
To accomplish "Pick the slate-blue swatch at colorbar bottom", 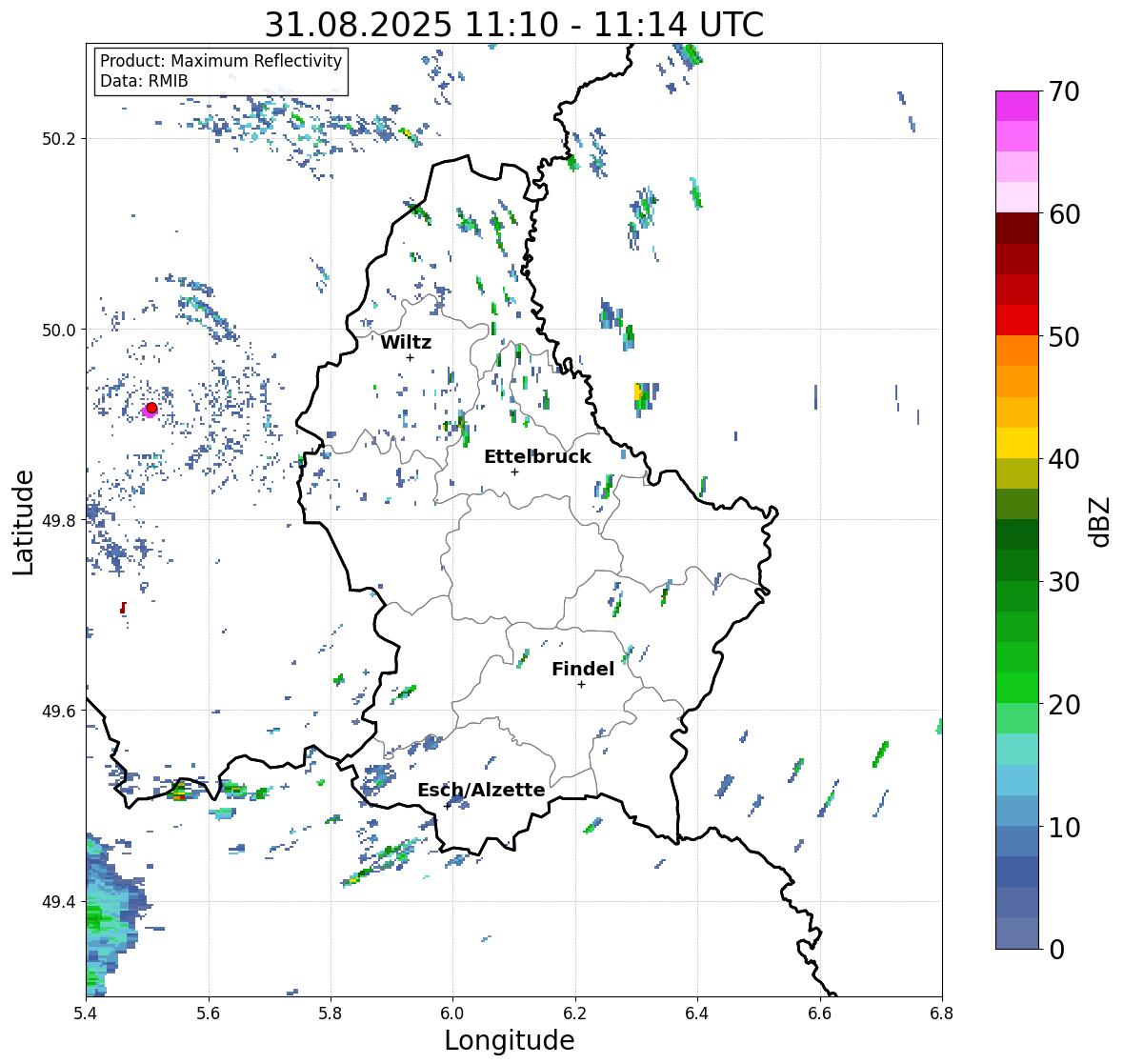I will tap(1017, 934).
